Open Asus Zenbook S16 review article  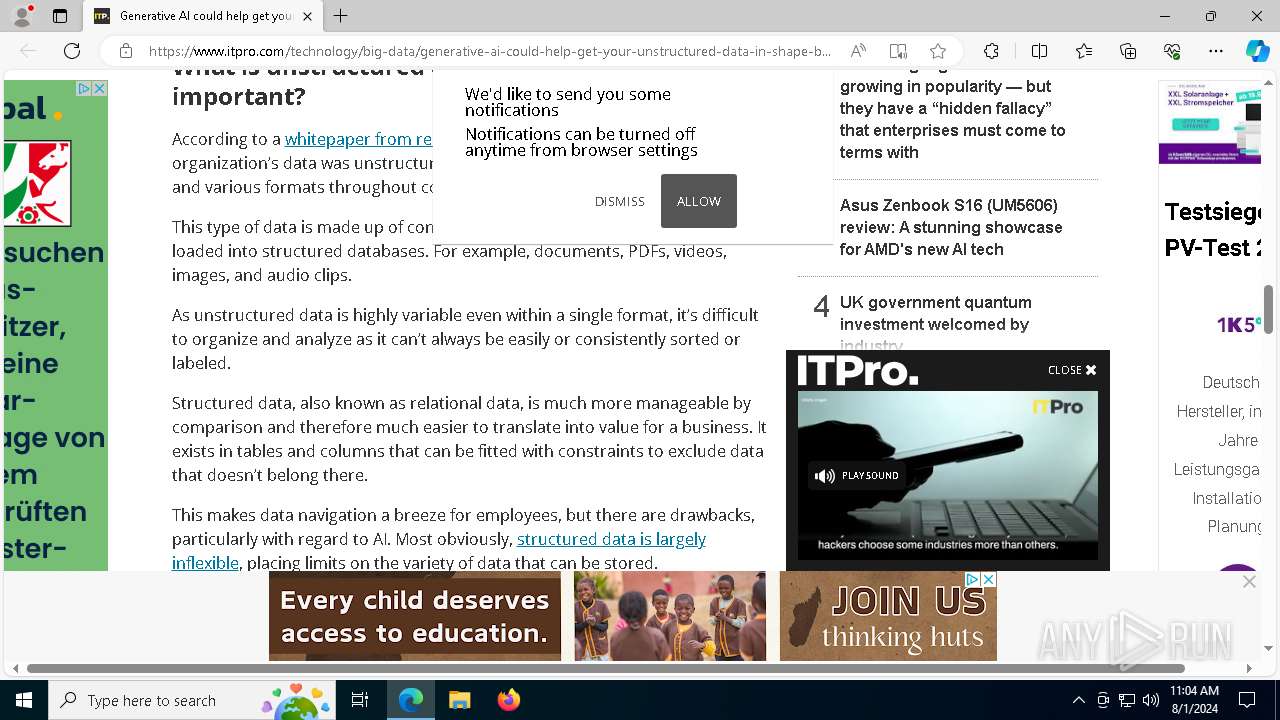click(x=951, y=227)
